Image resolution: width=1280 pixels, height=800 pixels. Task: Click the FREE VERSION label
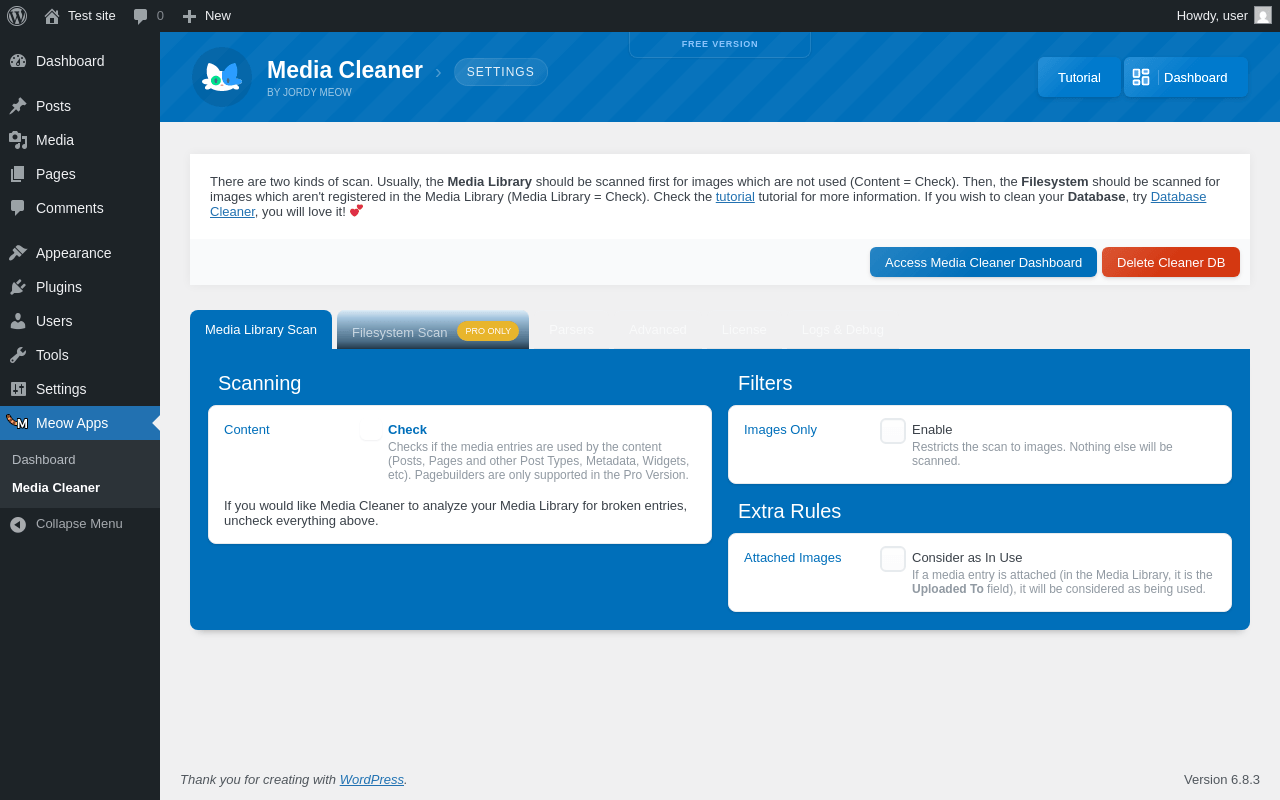coord(720,44)
